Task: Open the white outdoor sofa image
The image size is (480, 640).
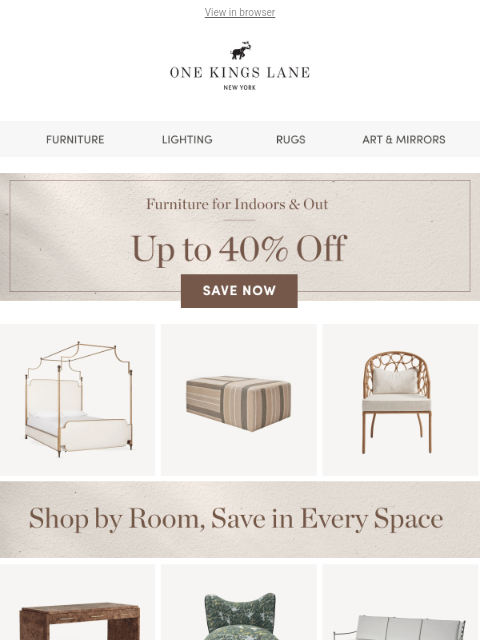Action: click(x=400, y=602)
